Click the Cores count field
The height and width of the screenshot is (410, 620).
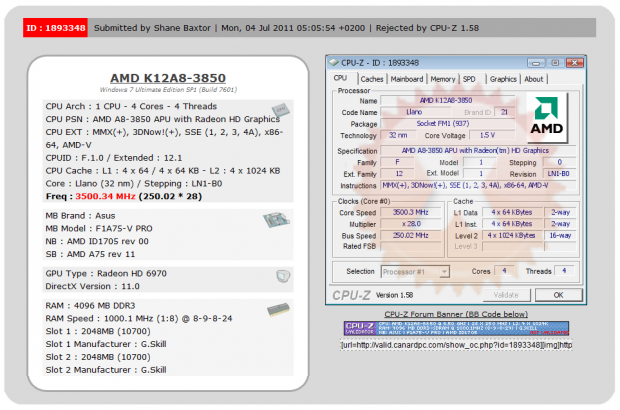(504, 271)
